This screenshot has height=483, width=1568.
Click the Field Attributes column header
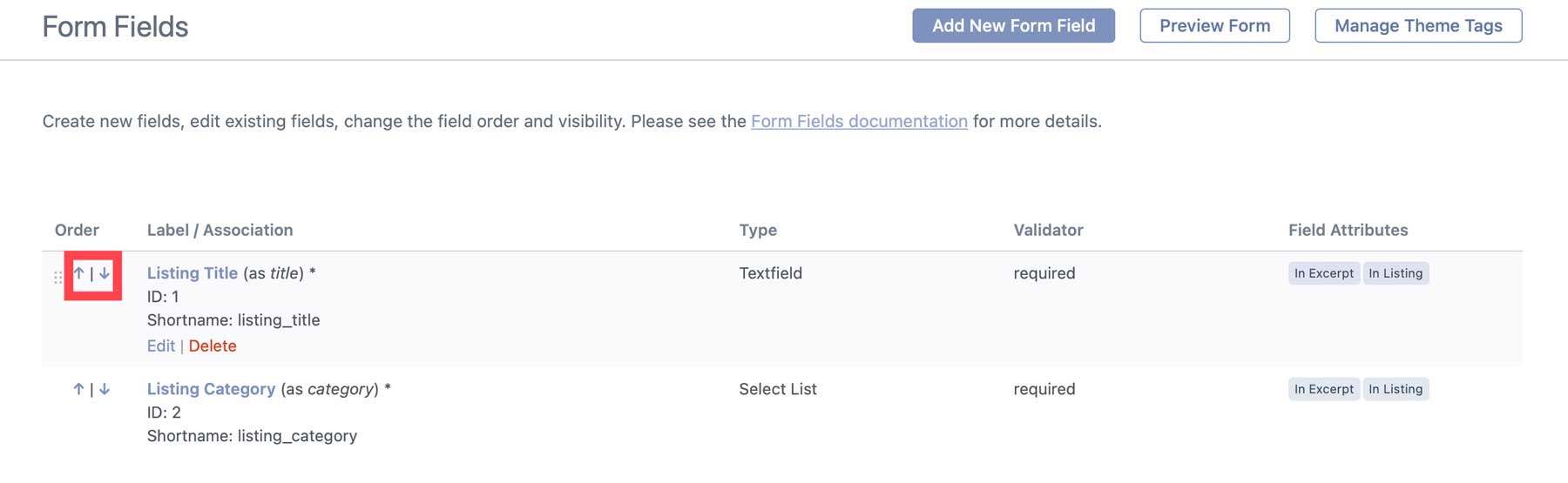click(1348, 230)
